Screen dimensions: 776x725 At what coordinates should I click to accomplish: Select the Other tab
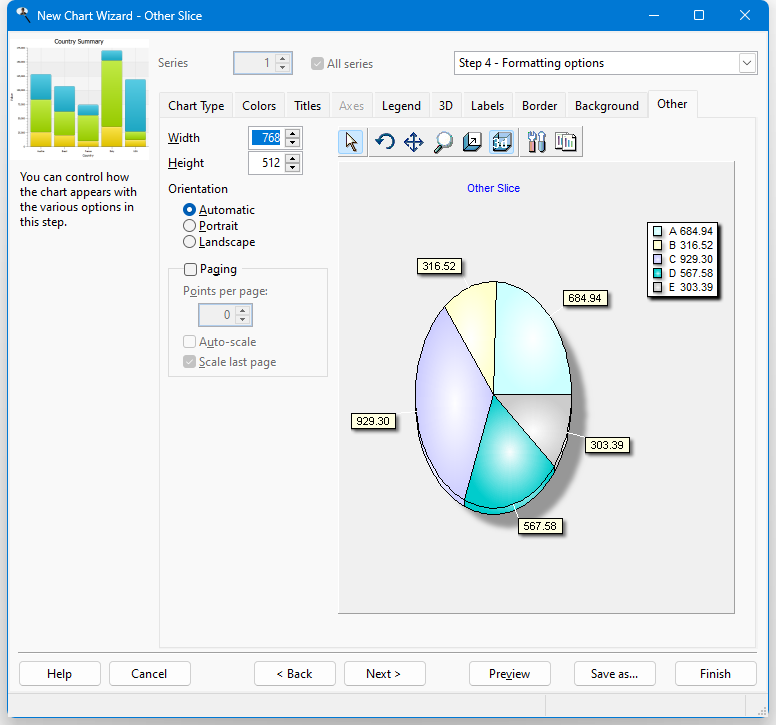click(672, 104)
